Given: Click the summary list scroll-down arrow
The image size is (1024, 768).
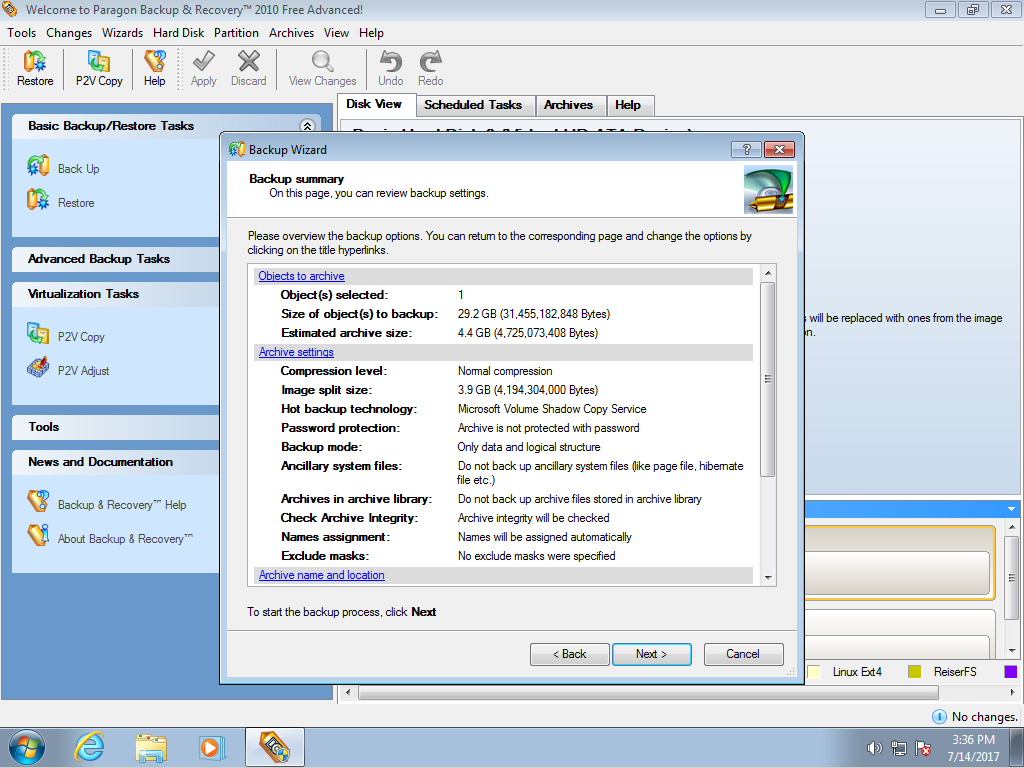Looking at the screenshot, I should point(768,577).
